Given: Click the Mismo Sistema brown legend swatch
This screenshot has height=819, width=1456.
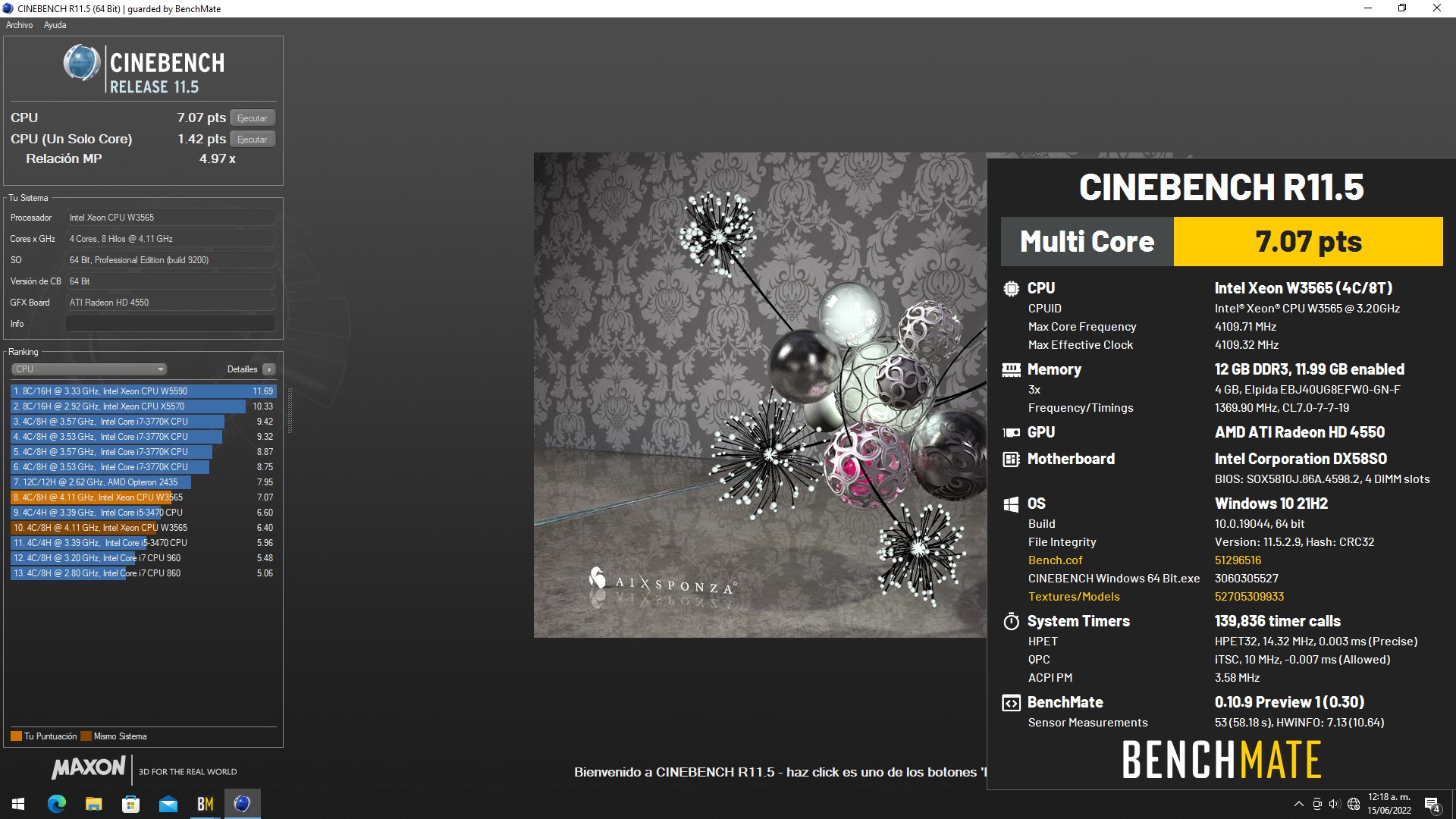Looking at the screenshot, I should click(x=86, y=736).
